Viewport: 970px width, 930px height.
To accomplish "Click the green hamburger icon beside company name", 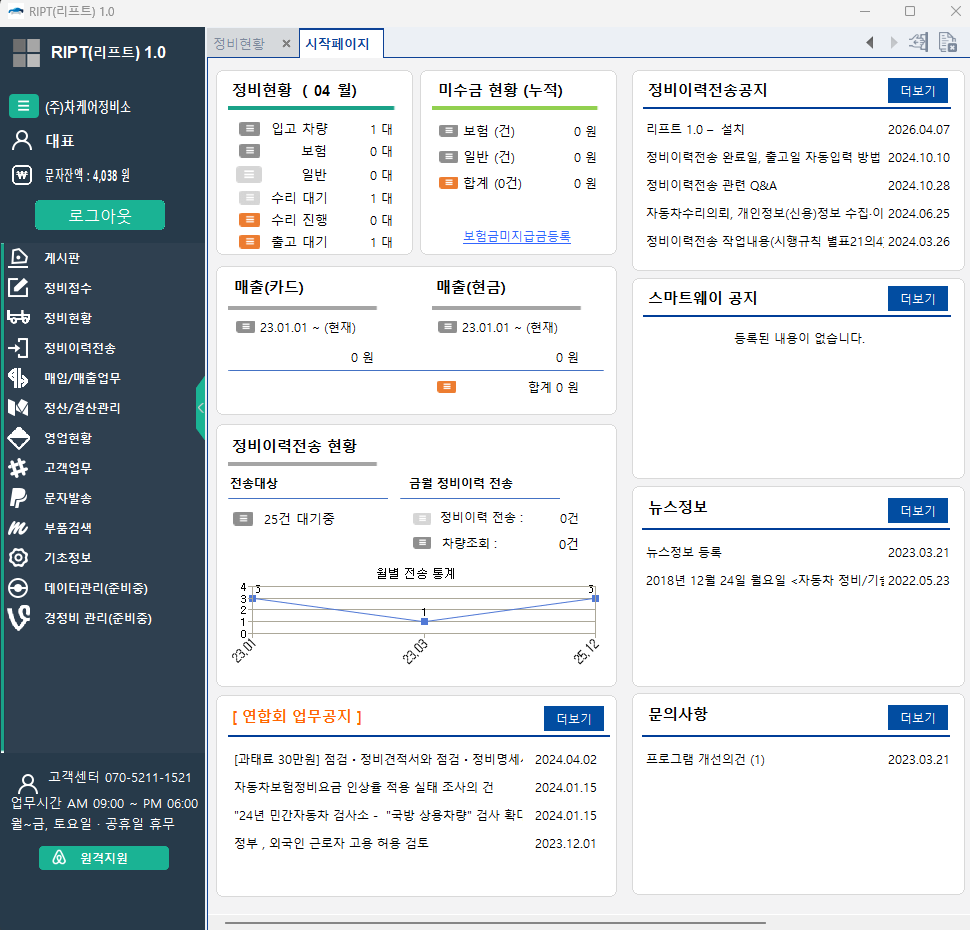I will click(x=24, y=106).
